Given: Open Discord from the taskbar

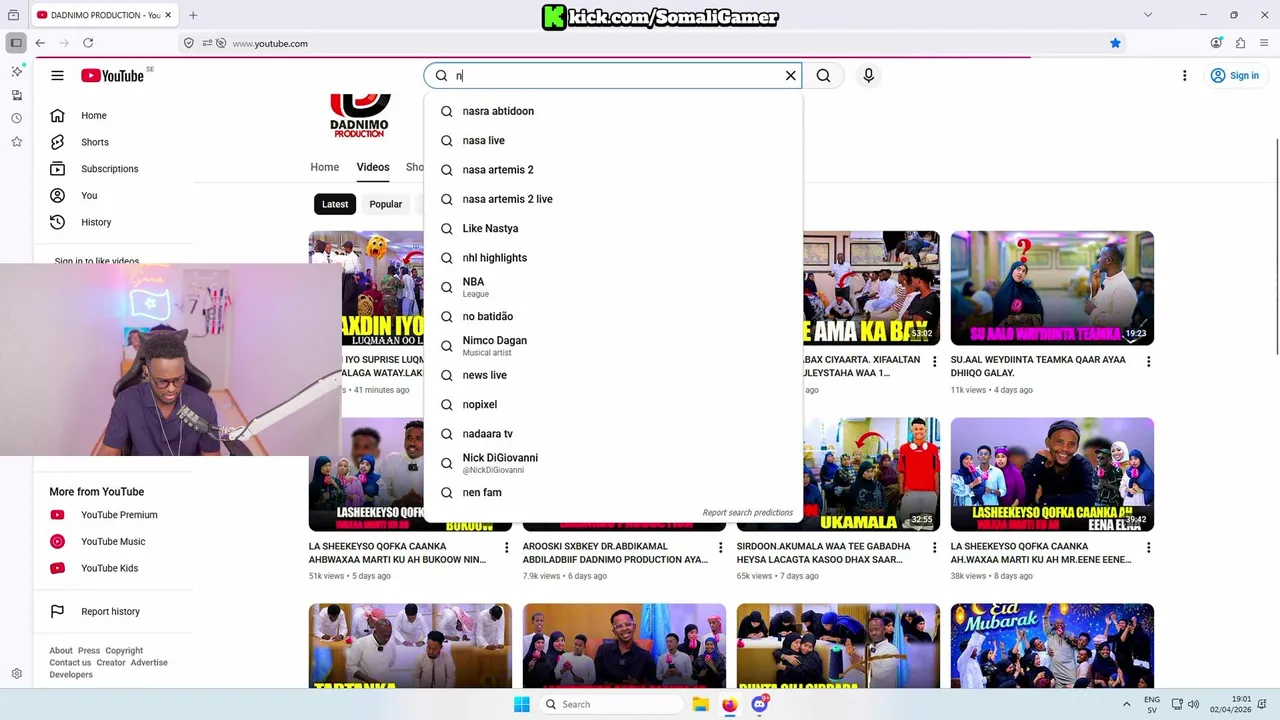Looking at the screenshot, I should pyautogui.click(x=759, y=704).
